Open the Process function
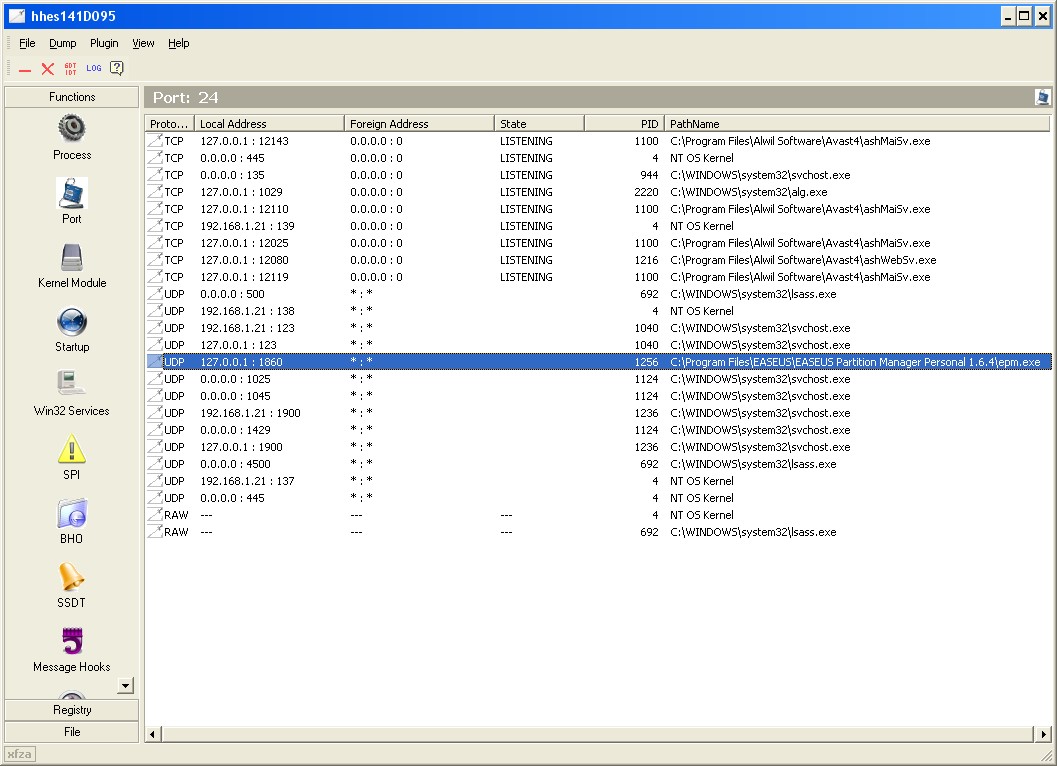1057x766 pixels. pos(71,137)
